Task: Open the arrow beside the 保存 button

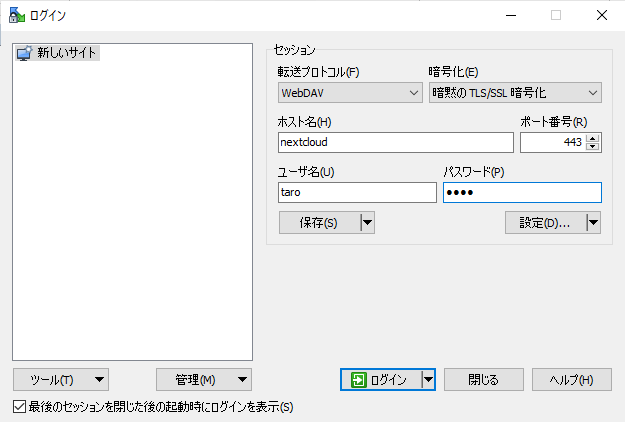Action: 367,223
